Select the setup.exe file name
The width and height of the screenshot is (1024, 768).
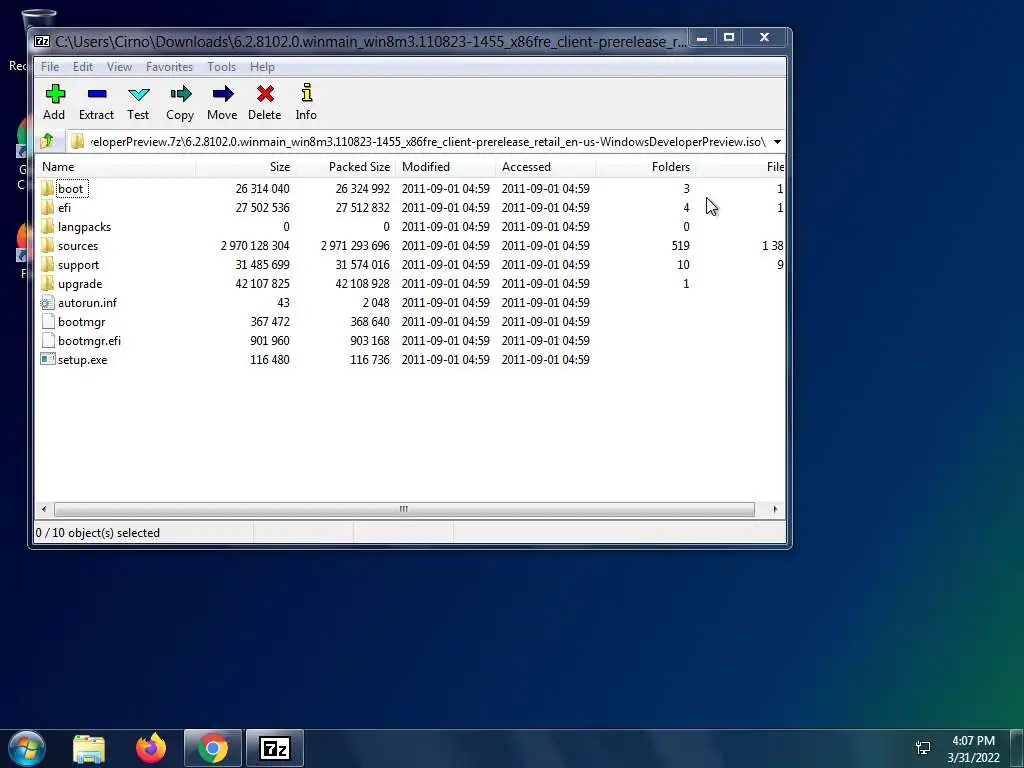[x=82, y=360]
